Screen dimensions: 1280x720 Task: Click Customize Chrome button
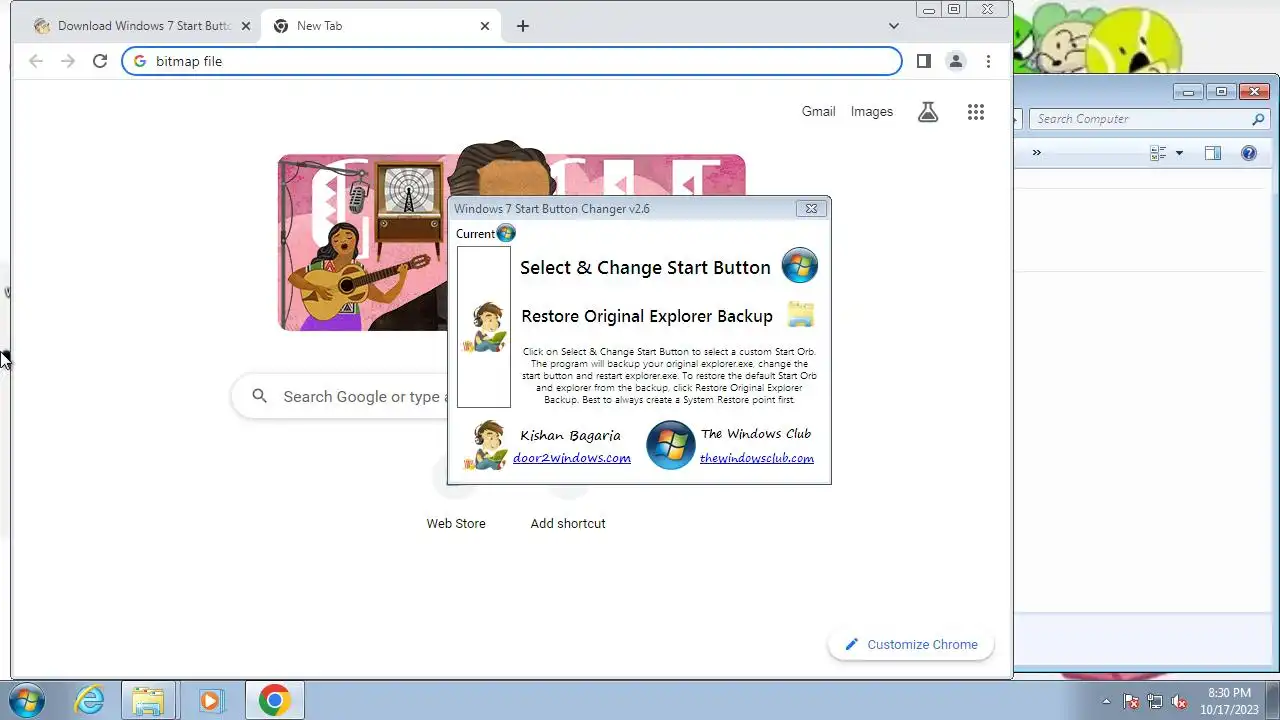pos(911,644)
